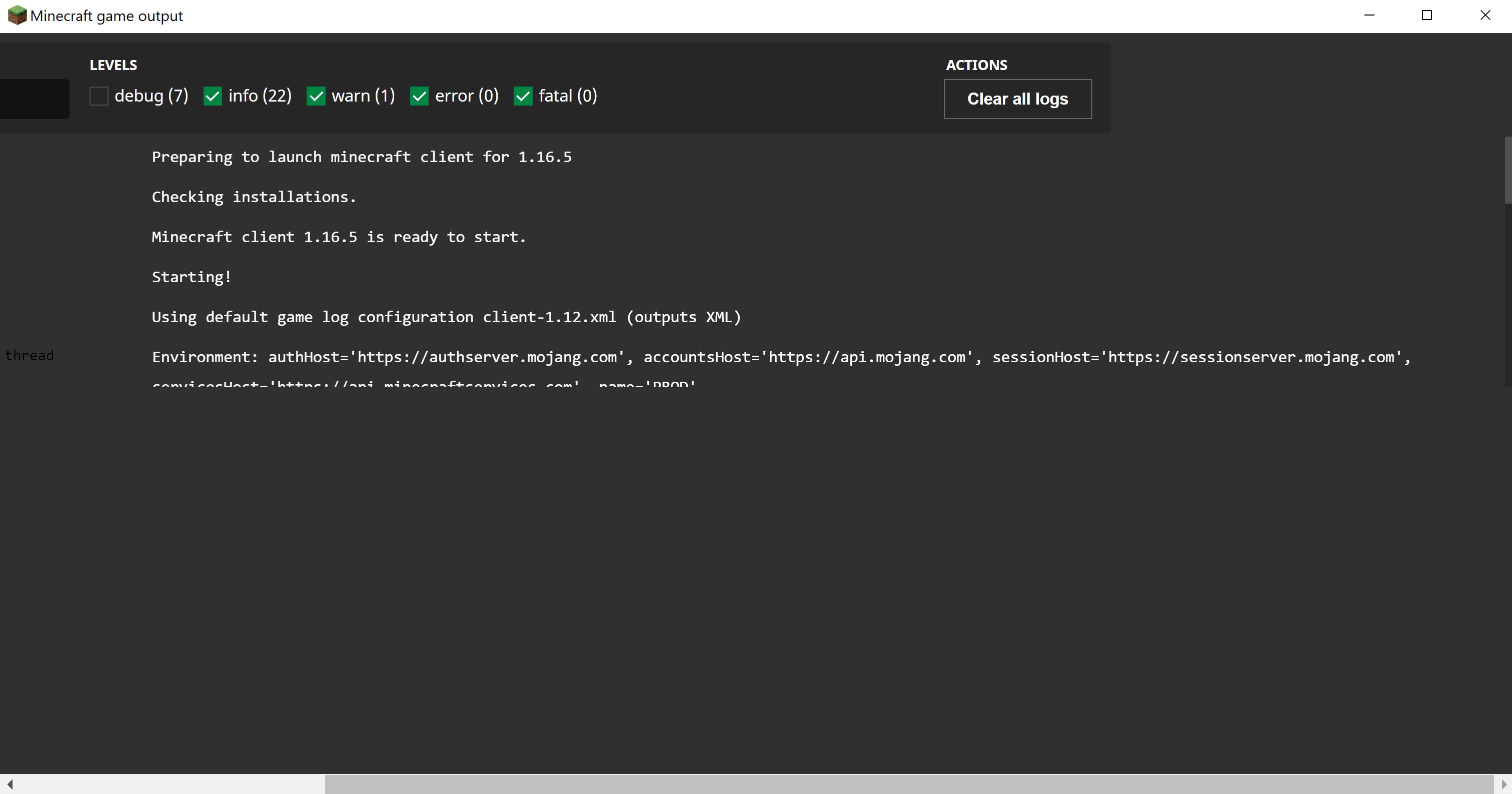Enable the debug (7) log level
Screen dimensions: 1512x794
click(99, 97)
